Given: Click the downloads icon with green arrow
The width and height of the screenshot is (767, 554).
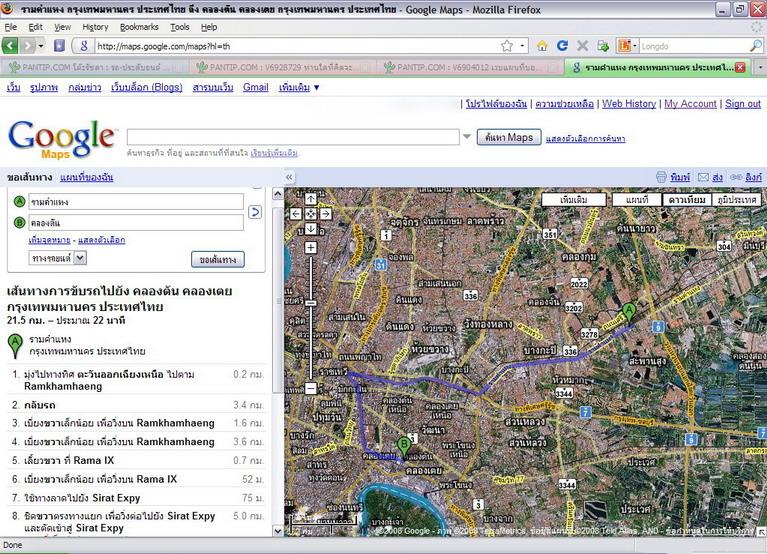Looking at the screenshot, I should coord(603,46).
